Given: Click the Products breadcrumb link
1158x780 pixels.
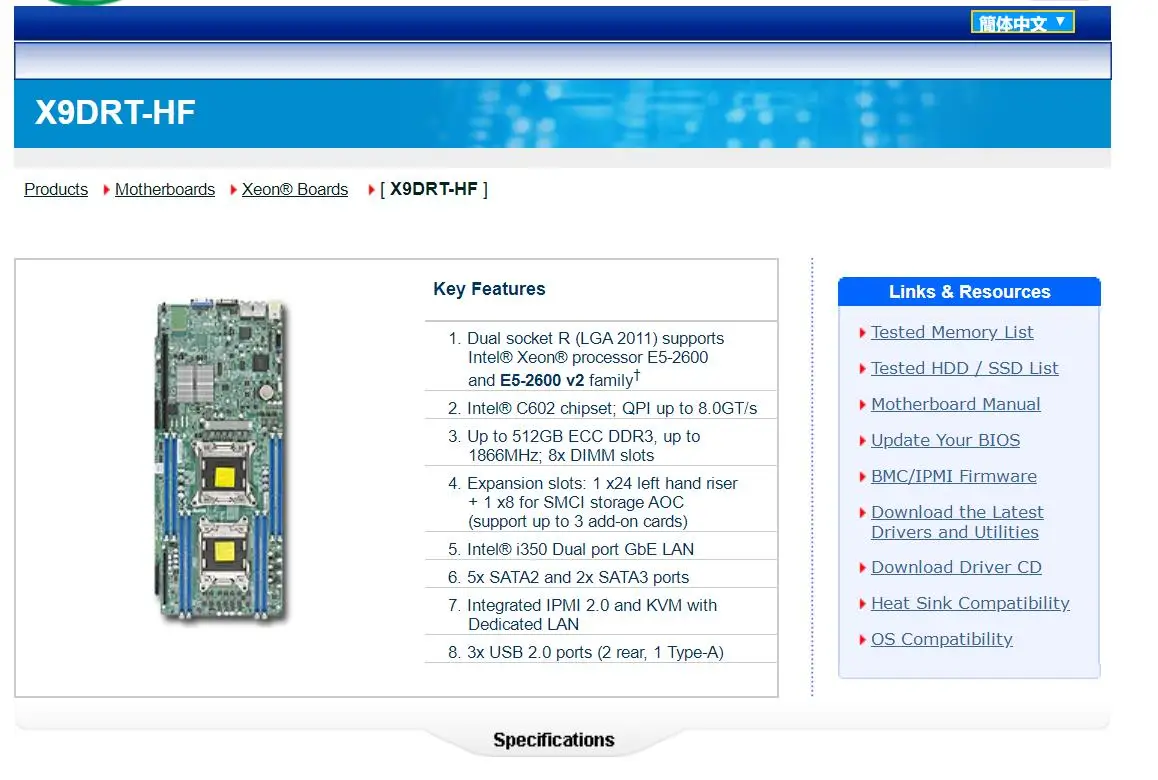Looking at the screenshot, I should coord(56,189).
